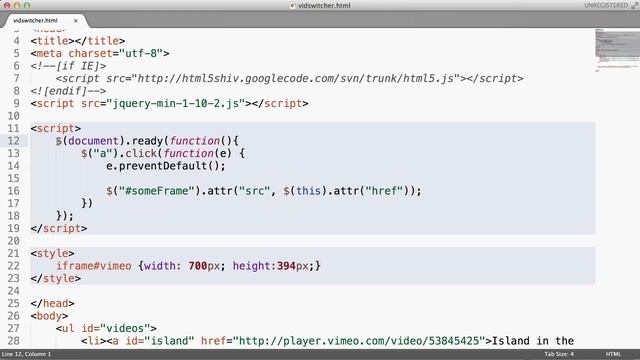
Task: Click the ul id "videos" value
Action: pyautogui.click(x=125, y=329)
